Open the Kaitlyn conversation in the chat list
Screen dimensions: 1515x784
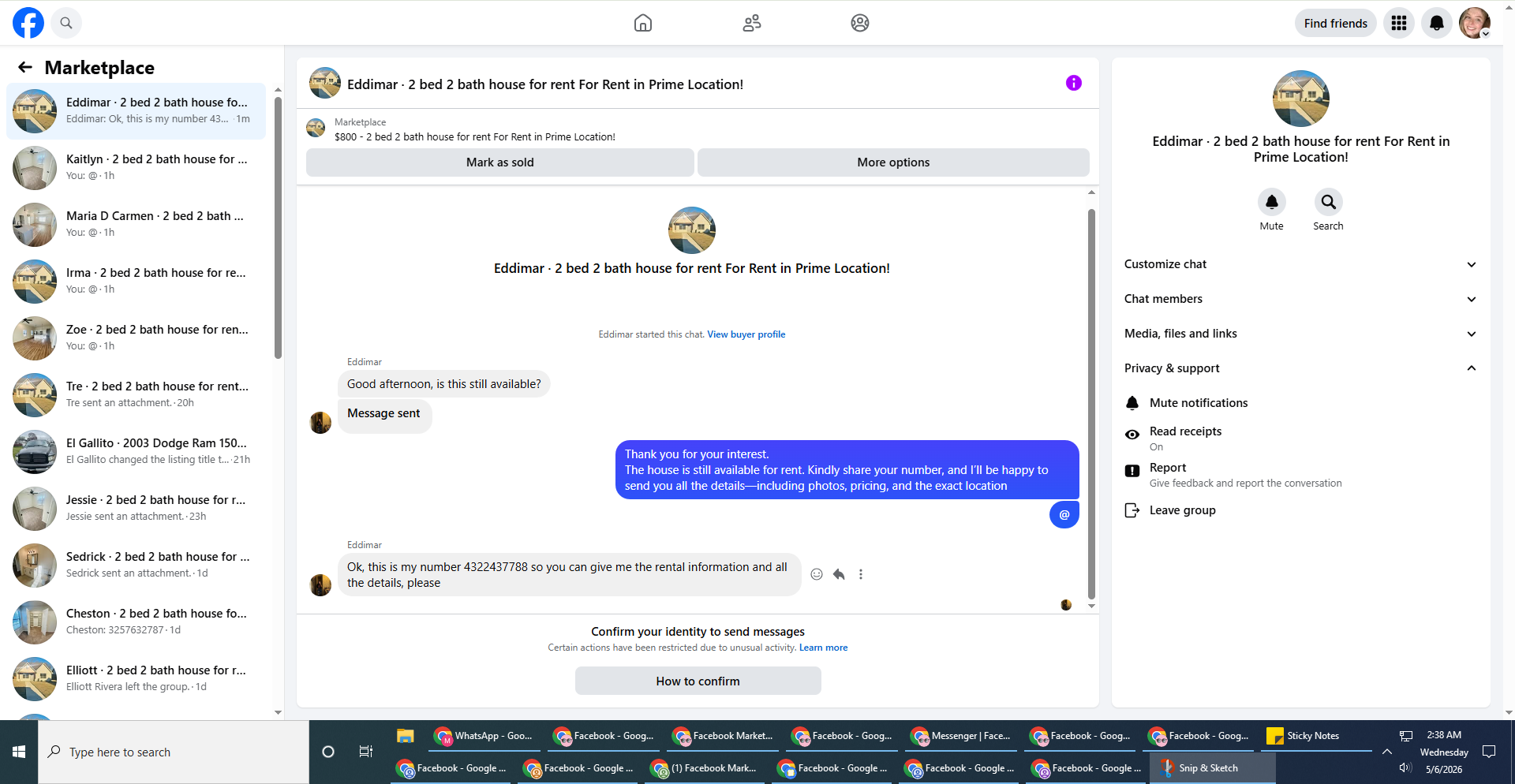[x=137, y=168]
